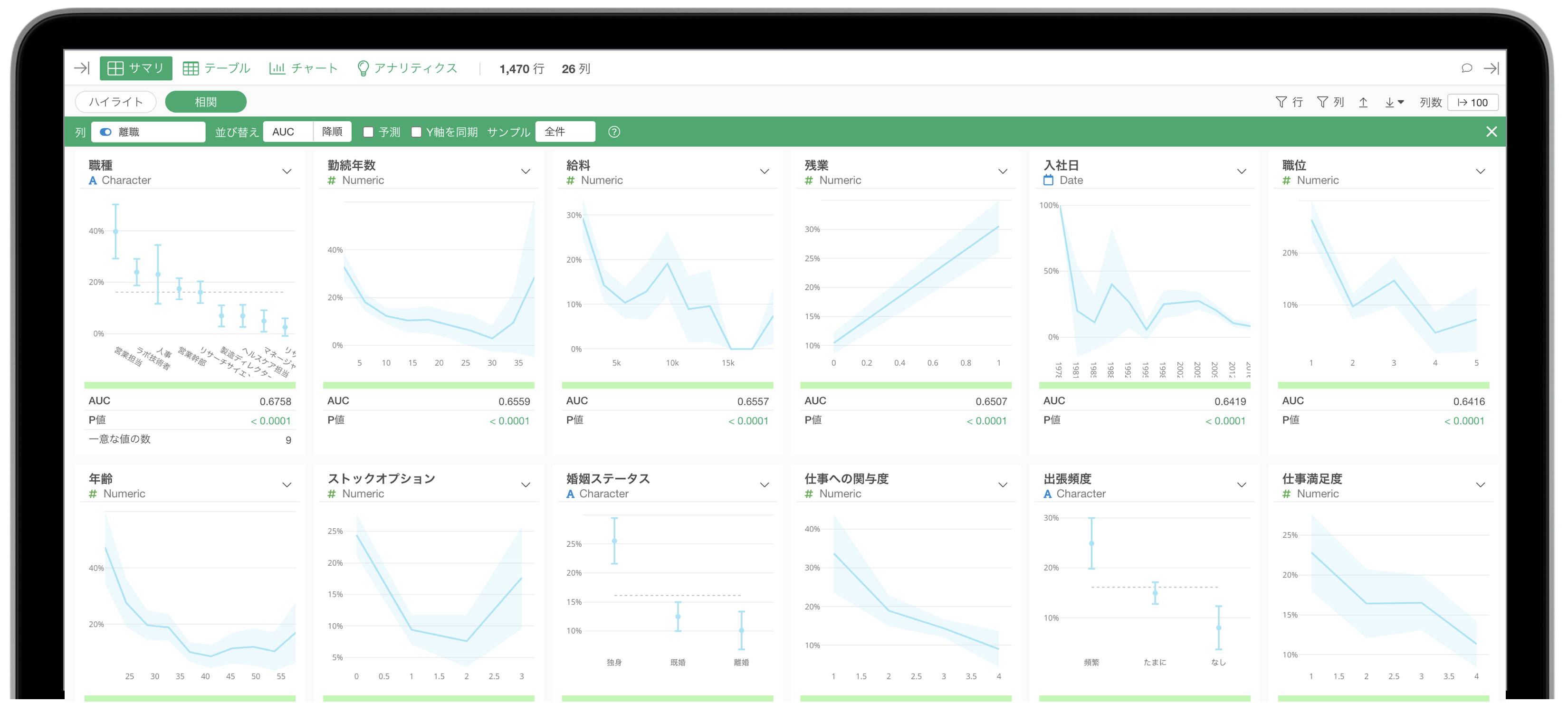Viewport: 1568px width, 703px height.
Task: Click P値 < 0.0001 in 勤続年数 card
Action: point(509,421)
